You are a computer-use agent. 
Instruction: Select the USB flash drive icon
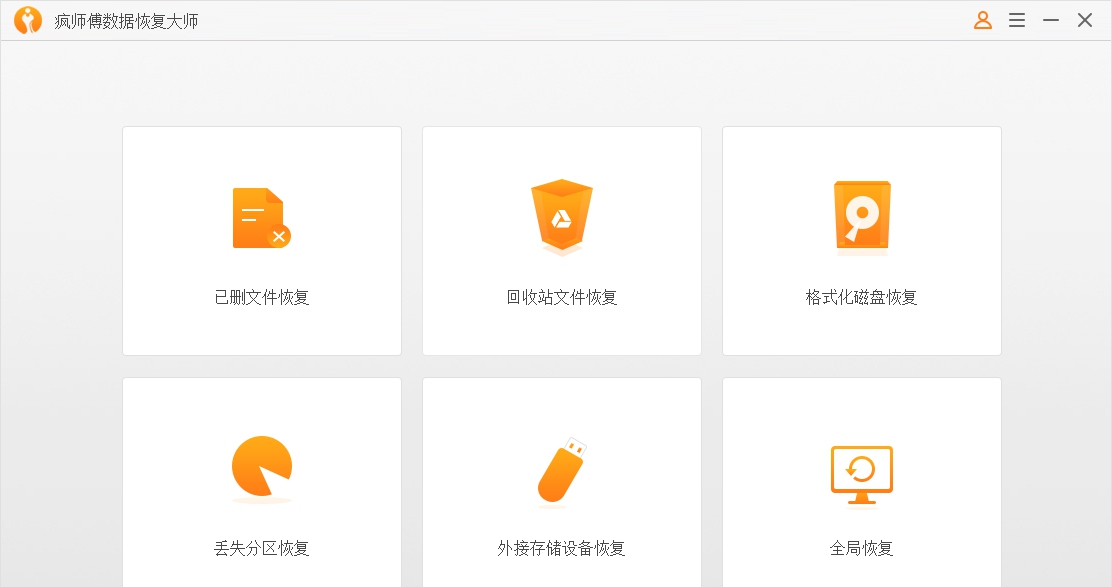pos(561,468)
